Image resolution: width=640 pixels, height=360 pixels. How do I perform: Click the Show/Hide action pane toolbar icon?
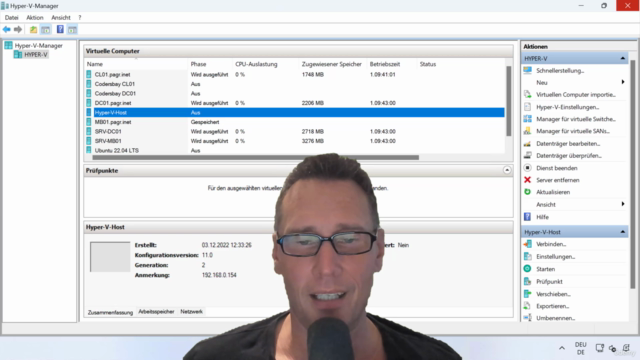[x=72, y=29]
